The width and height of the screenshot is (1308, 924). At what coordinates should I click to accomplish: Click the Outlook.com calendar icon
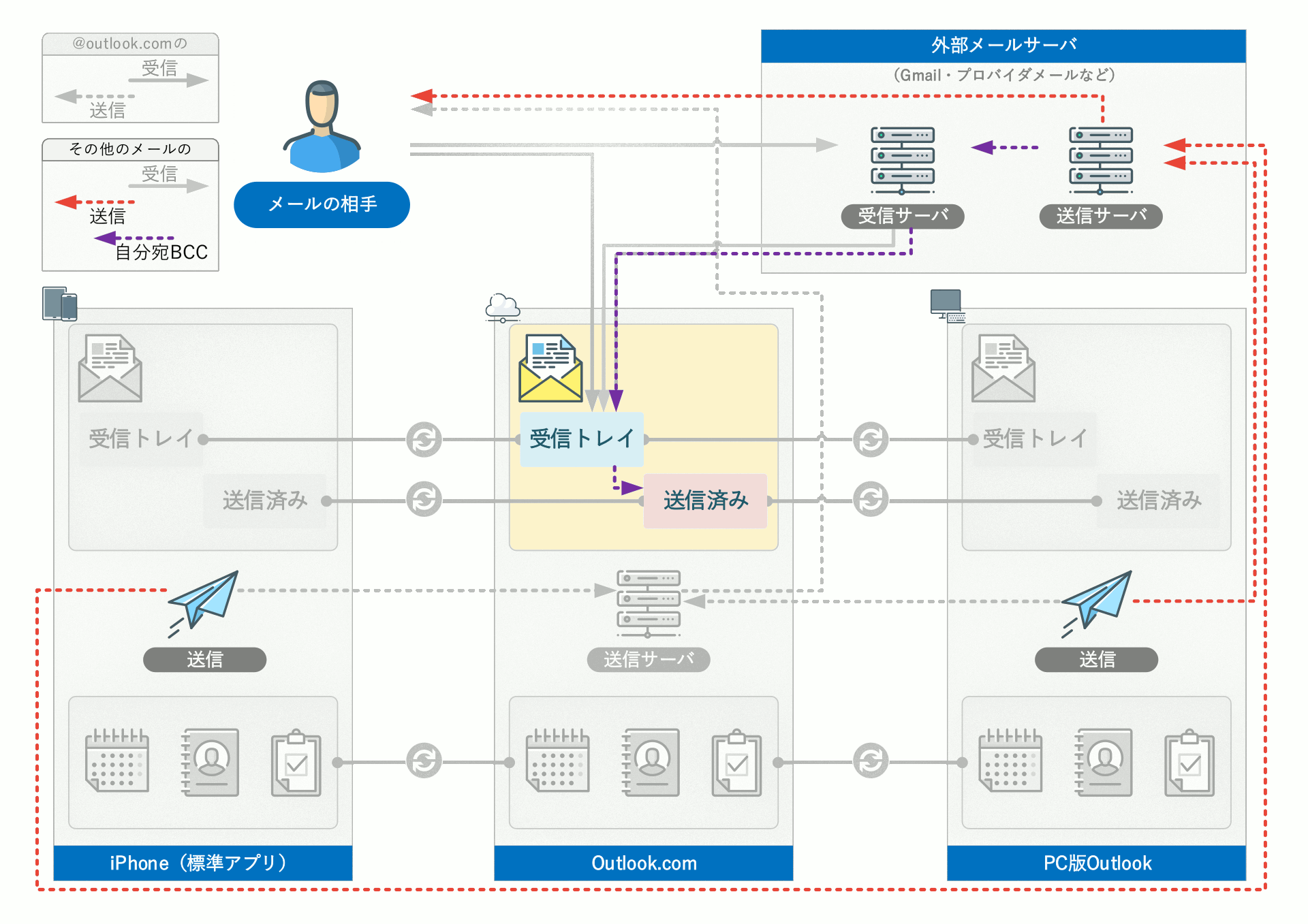(x=558, y=761)
